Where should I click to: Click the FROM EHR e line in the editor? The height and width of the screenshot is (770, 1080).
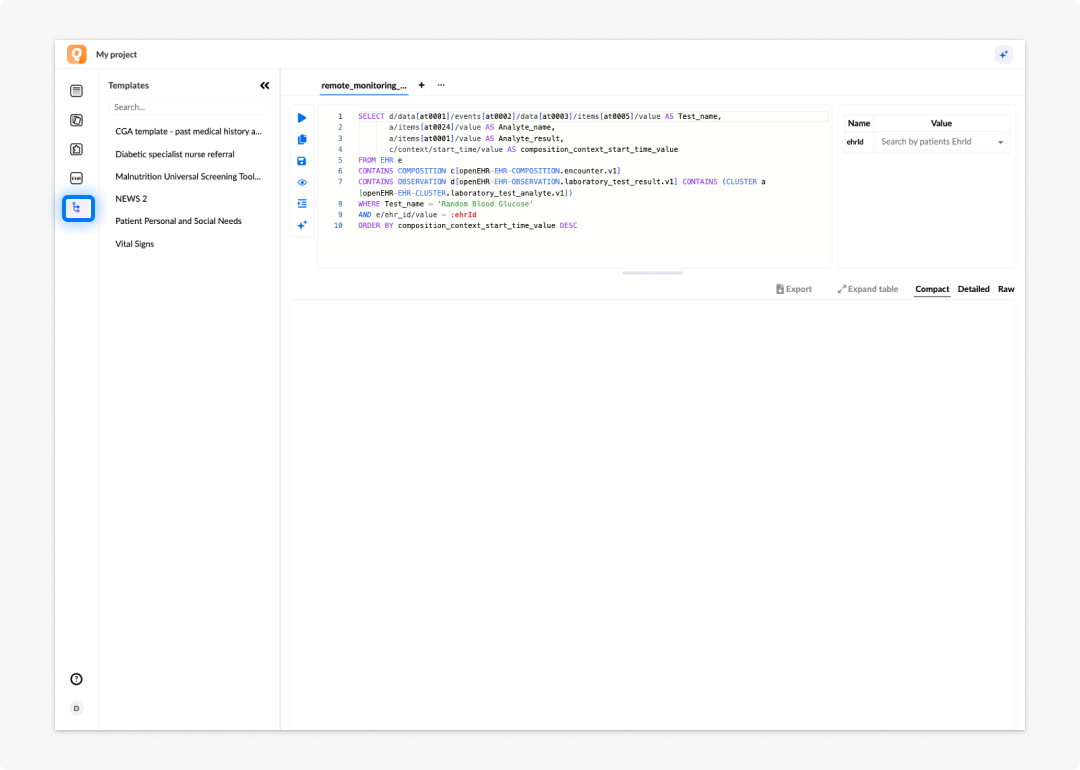point(380,160)
